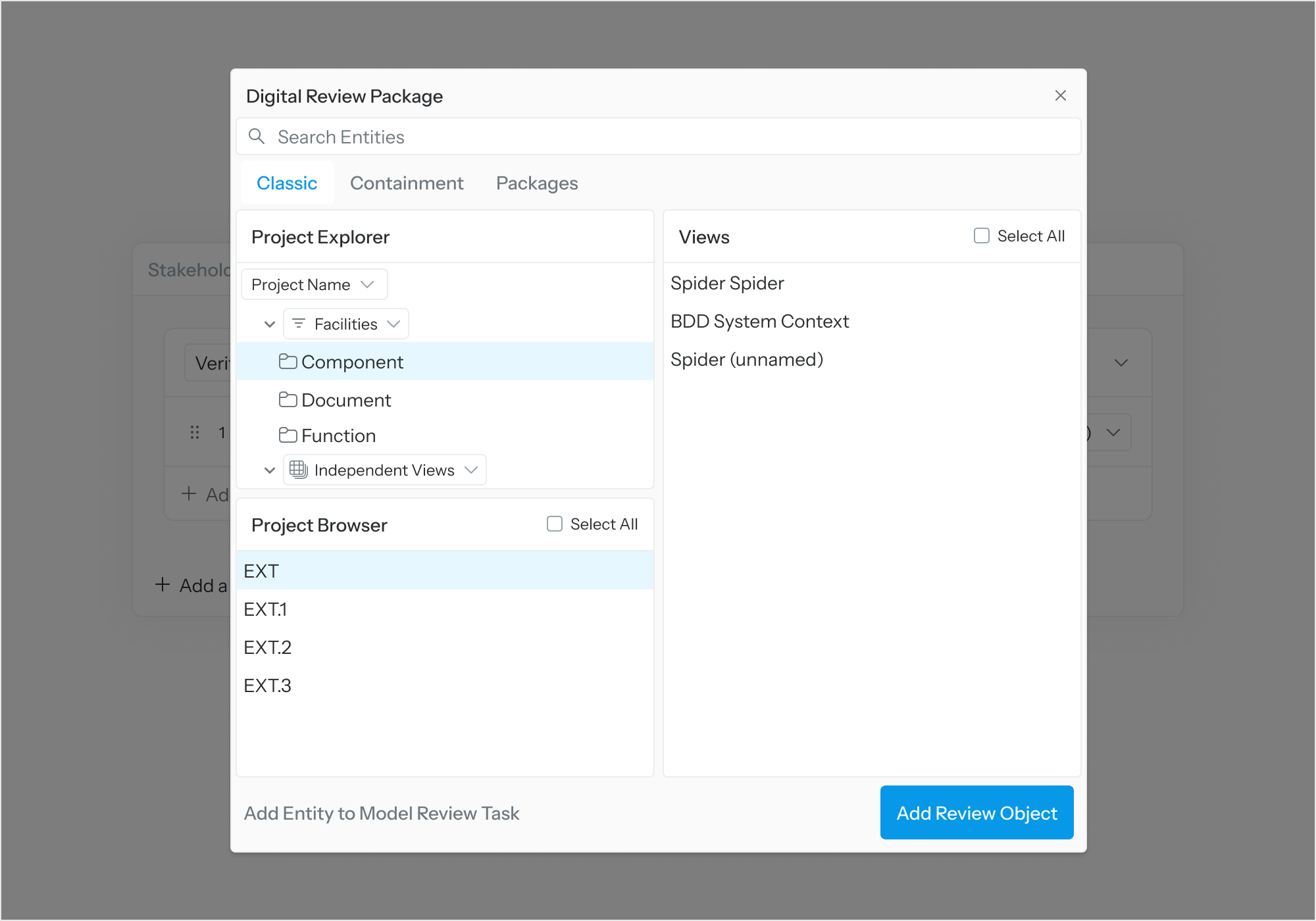The width and height of the screenshot is (1316, 921).
Task: Close the Digital Review Package dialog
Action: 1060,96
